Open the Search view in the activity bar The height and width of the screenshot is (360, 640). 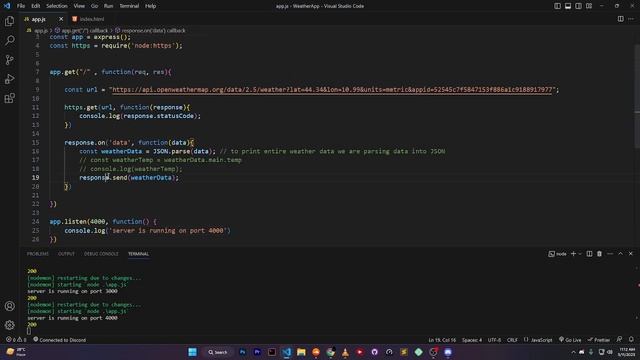(9, 40)
